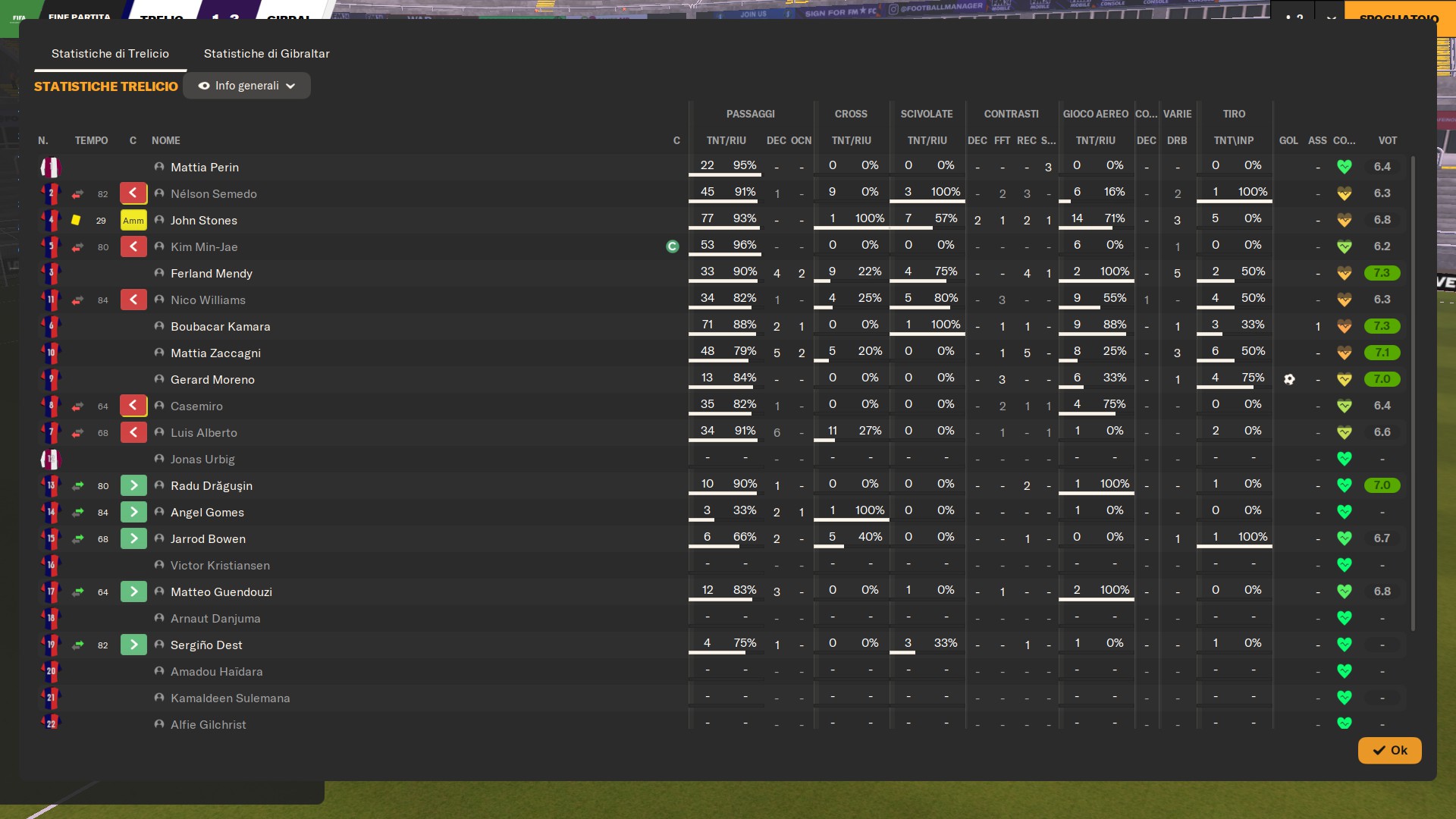Click the dropdown chevron in the top bar
Image resolution: width=1456 pixels, height=819 pixels.
pyautogui.click(x=1332, y=17)
